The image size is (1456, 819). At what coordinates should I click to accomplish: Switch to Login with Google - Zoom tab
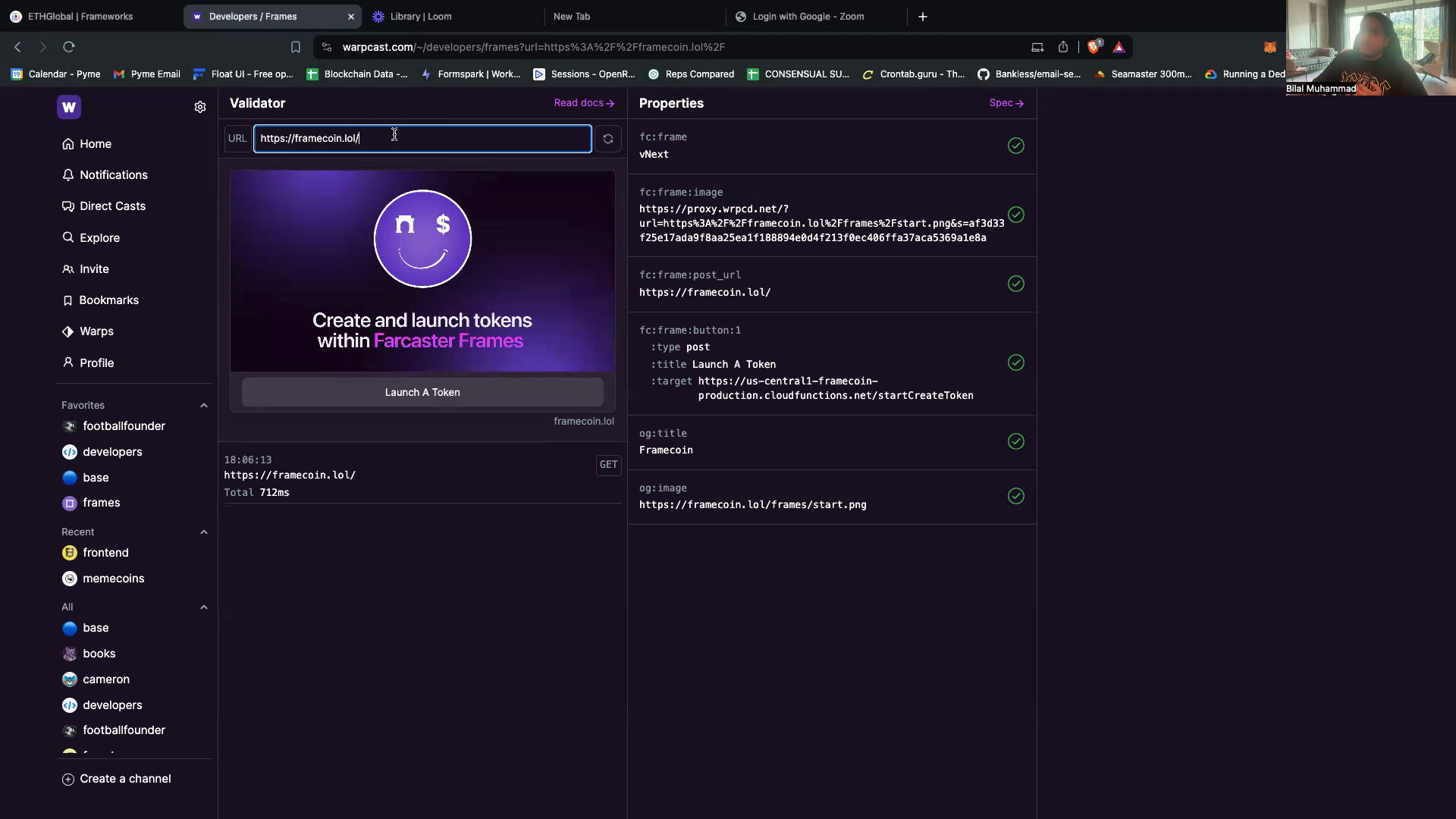click(x=815, y=16)
